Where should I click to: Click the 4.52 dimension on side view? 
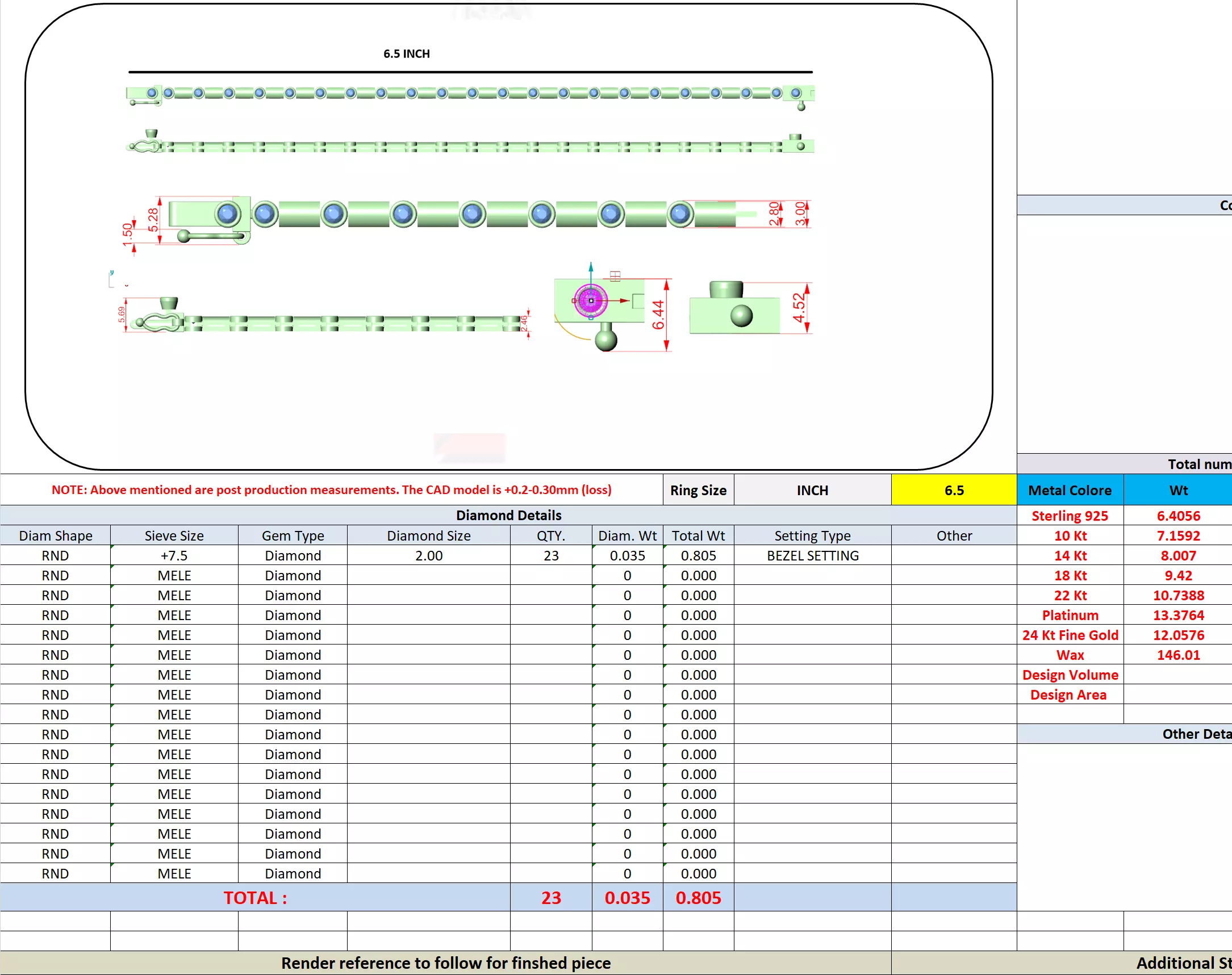click(x=799, y=307)
